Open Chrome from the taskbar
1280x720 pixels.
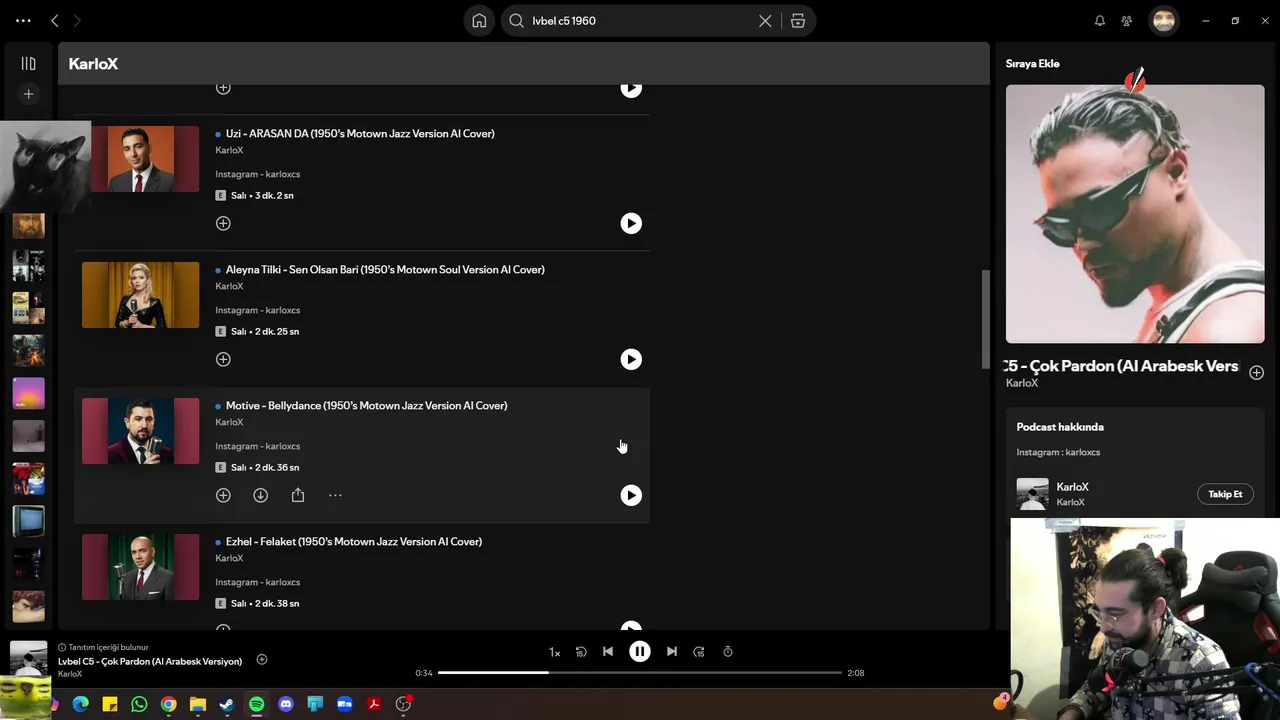[x=168, y=704]
